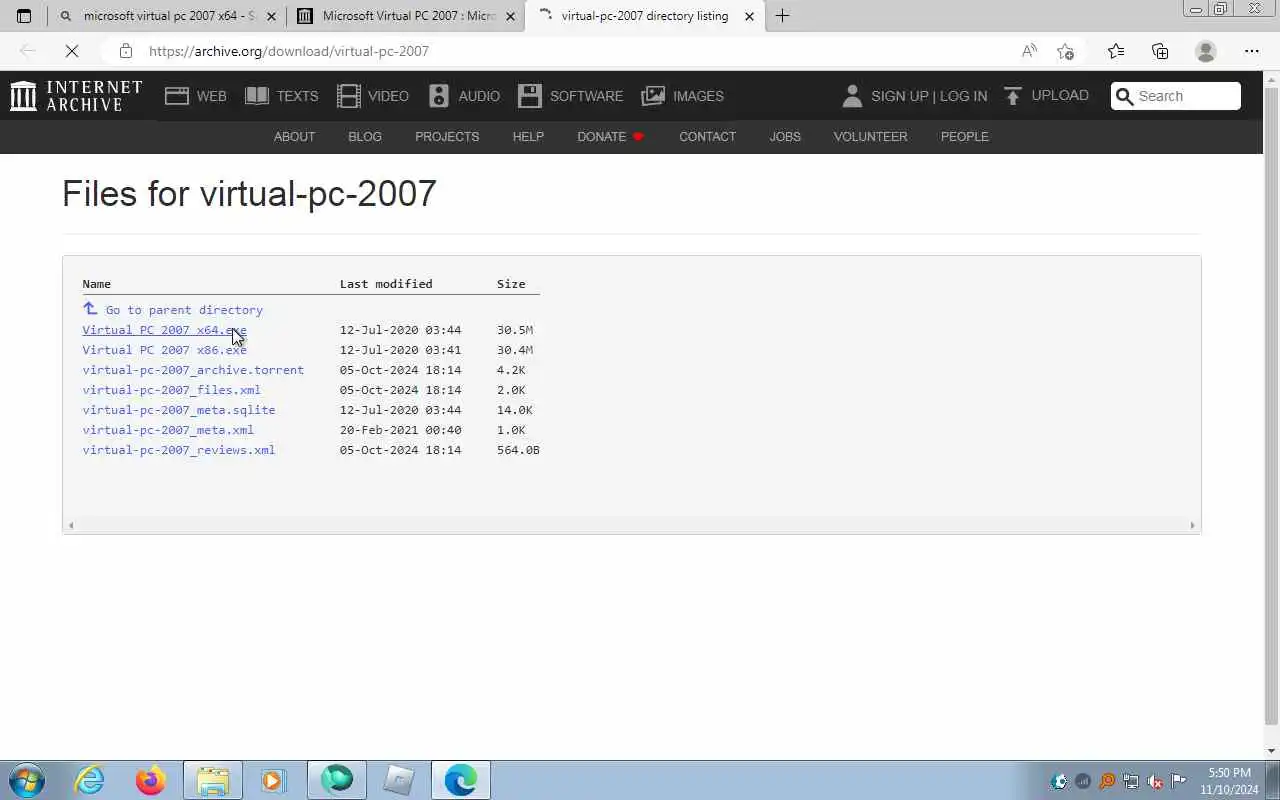The image size is (1280, 800).
Task: Switch to the microsoft virtual pc 2007 x64 search tab
Action: 168,16
